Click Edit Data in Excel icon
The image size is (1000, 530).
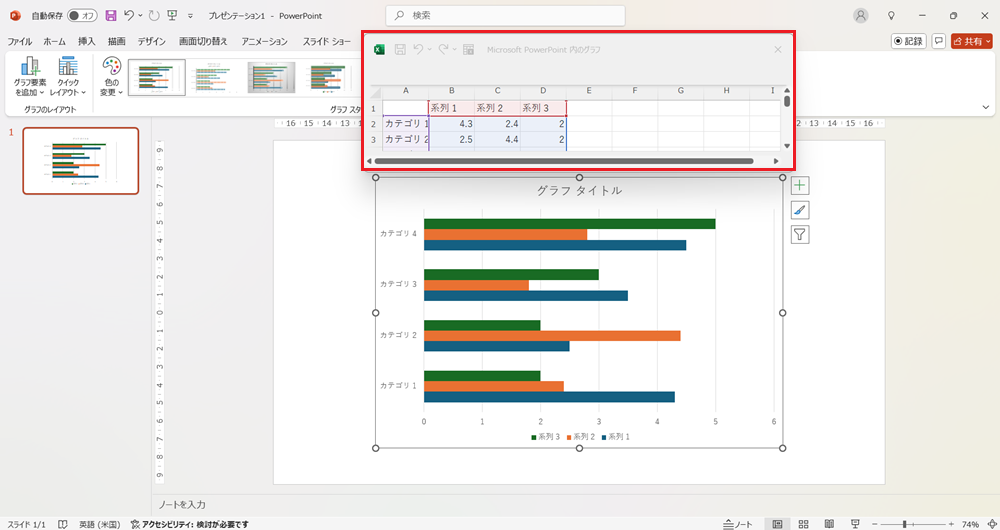(468, 50)
